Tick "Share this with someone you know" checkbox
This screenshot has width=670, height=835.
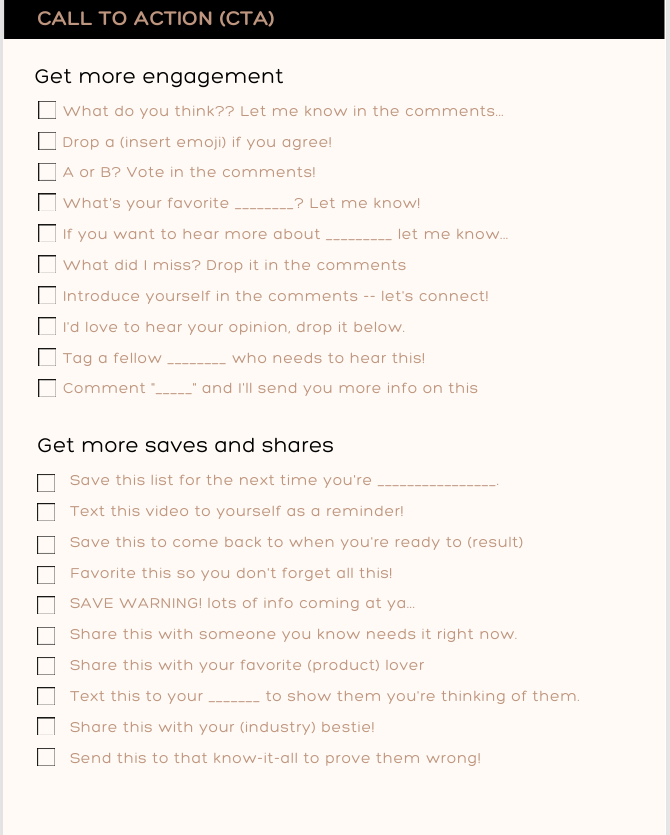coord(46,635)
